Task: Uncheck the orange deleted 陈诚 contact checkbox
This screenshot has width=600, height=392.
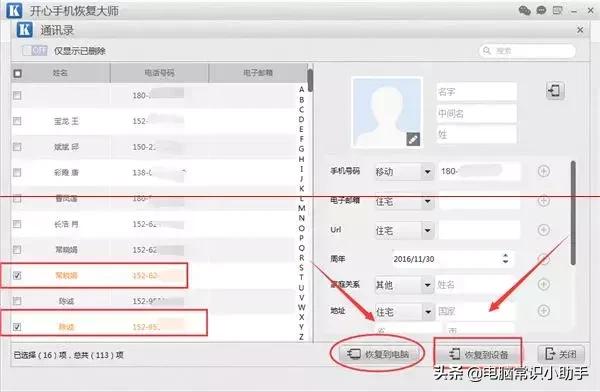Action: coord(17,327)
